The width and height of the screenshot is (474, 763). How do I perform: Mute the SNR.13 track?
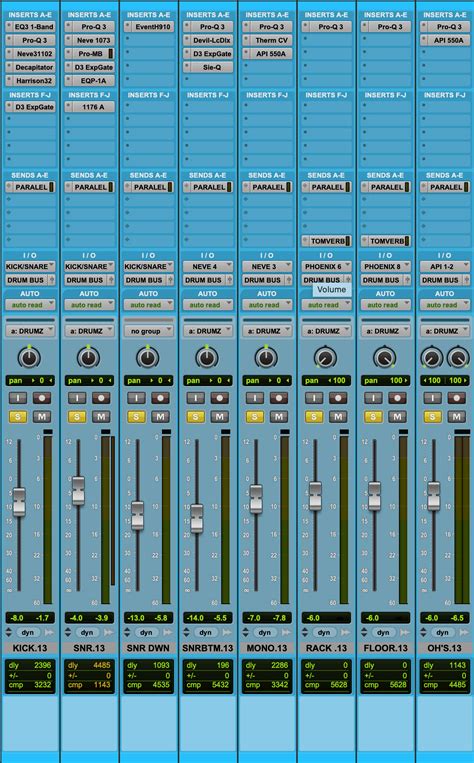tap(101, 417)
